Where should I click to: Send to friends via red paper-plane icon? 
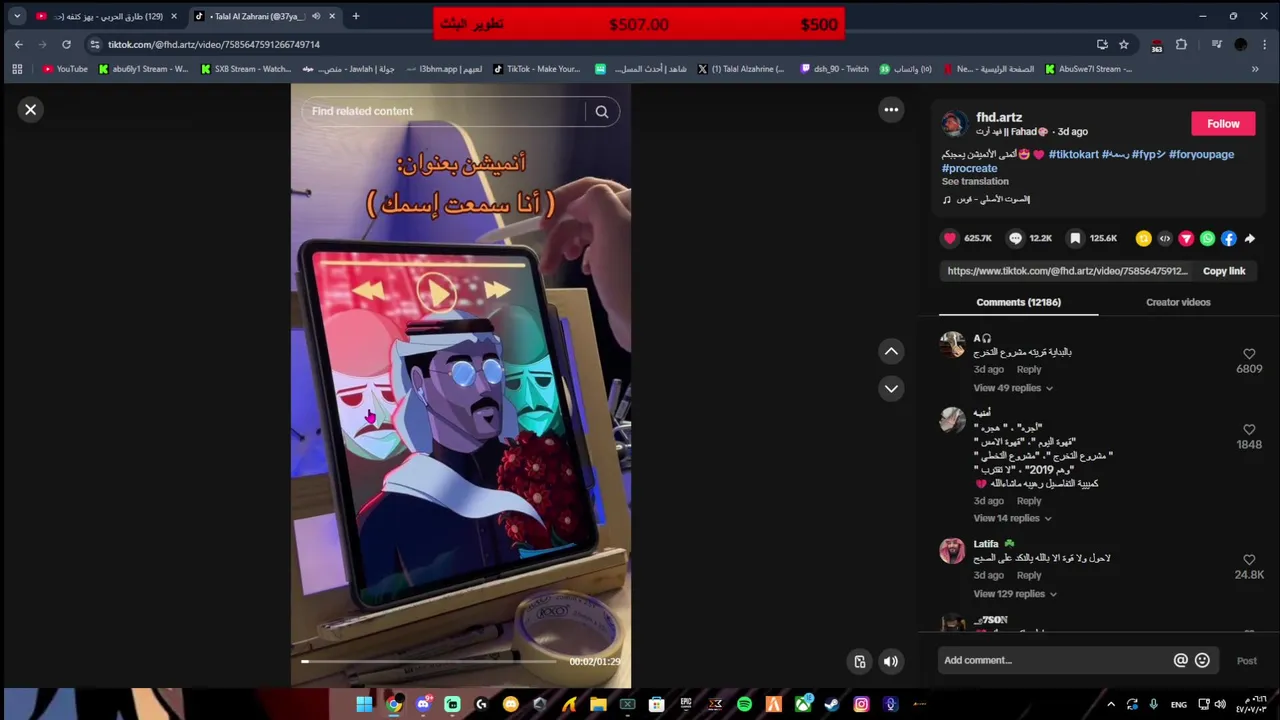(1186, 238)
